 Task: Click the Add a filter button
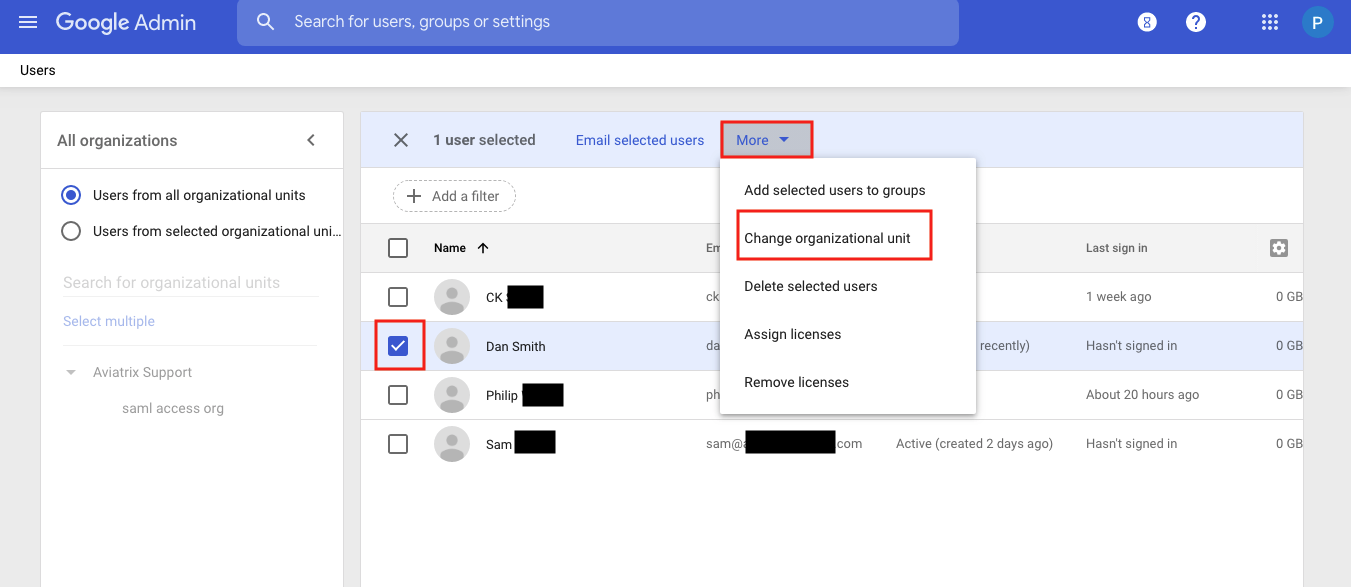click(454, 196)
